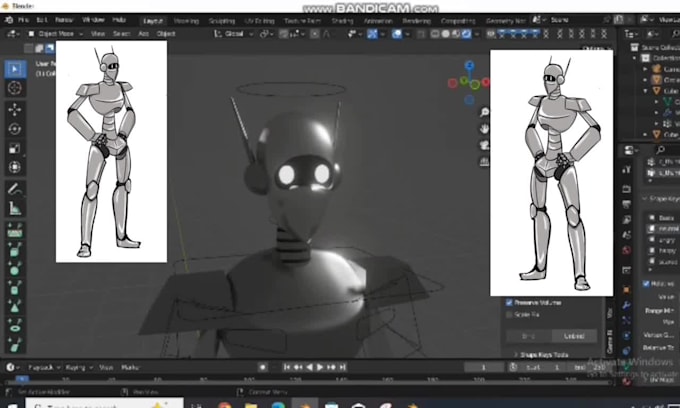Select Solid viewport shading
This screenshot has width=680, height=408.
coord(445,34)
